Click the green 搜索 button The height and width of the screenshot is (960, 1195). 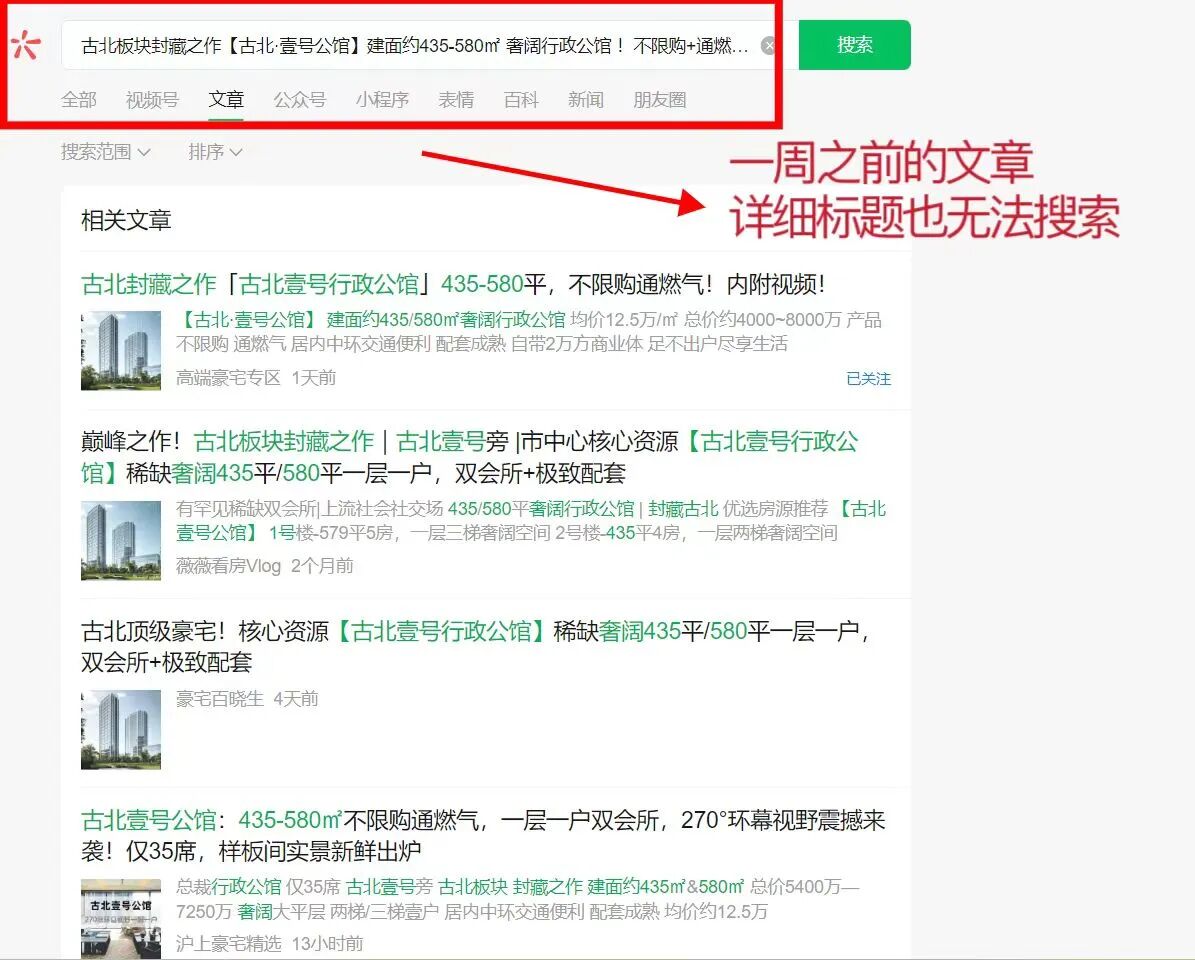pyautogui.click(x=854, y=45)
